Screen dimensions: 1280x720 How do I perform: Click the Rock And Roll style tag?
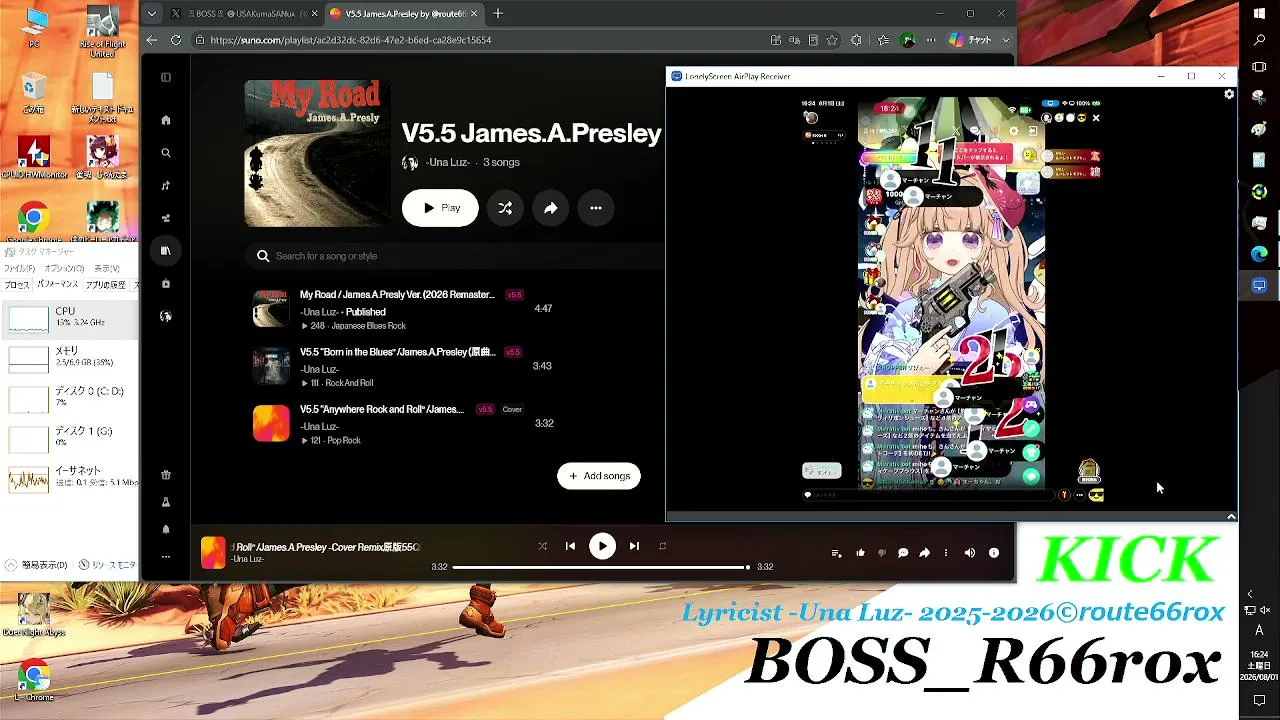click(349, 383)
